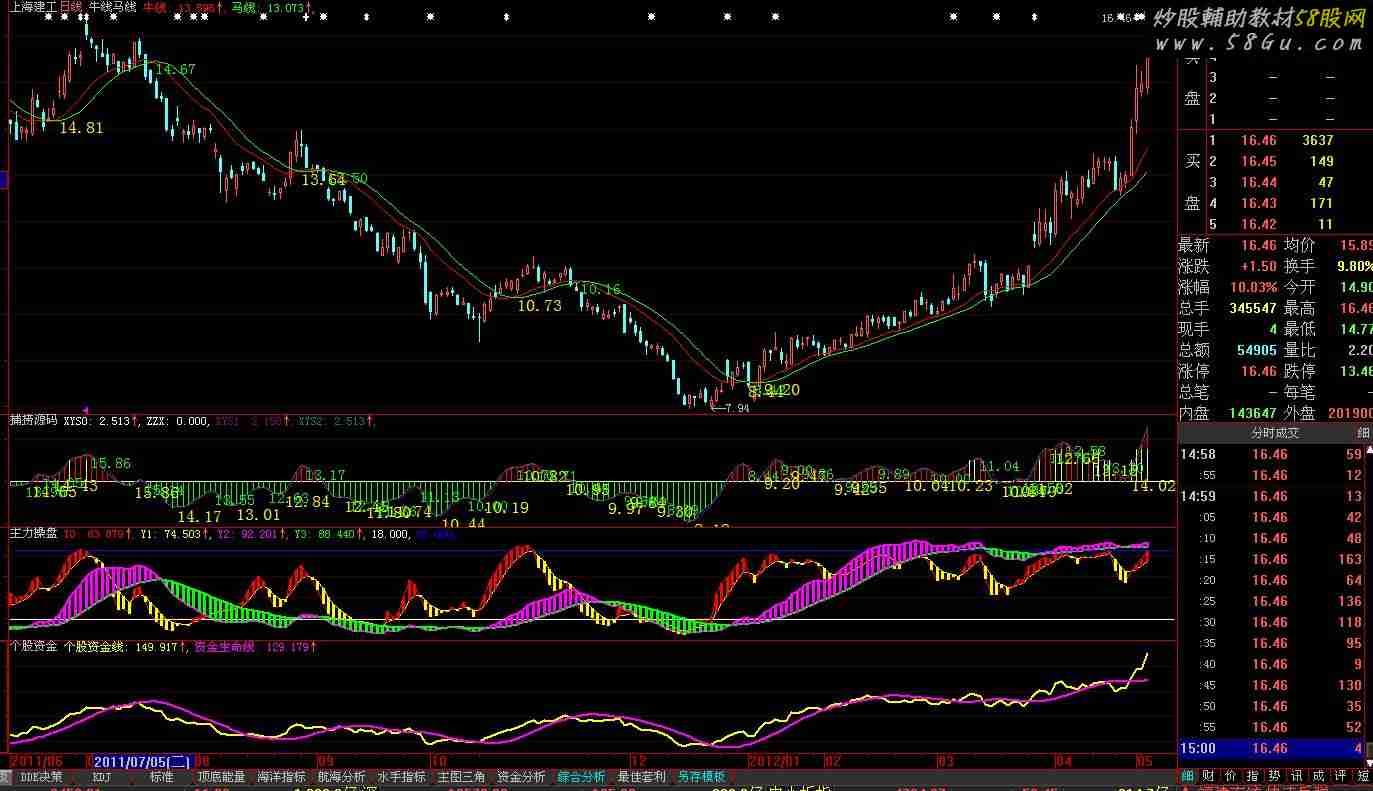Switch to the 海洋指标 tab
This screenshot has width=1373, height=791.
tap(281, 776)
